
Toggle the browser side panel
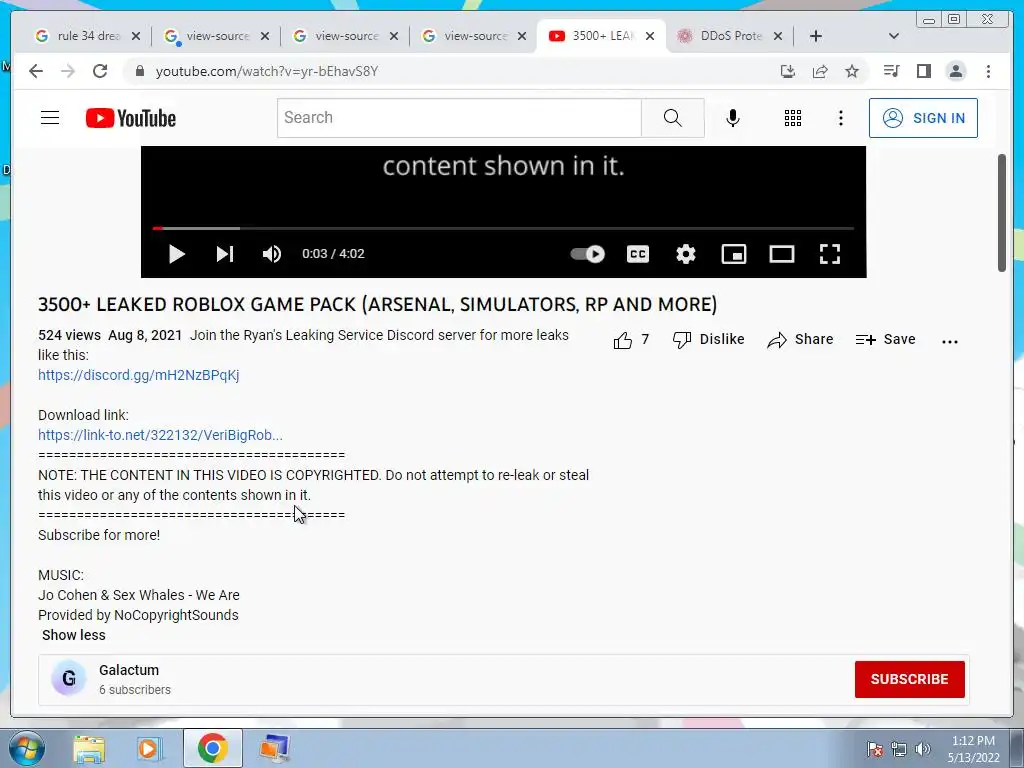tap(923, 71)
